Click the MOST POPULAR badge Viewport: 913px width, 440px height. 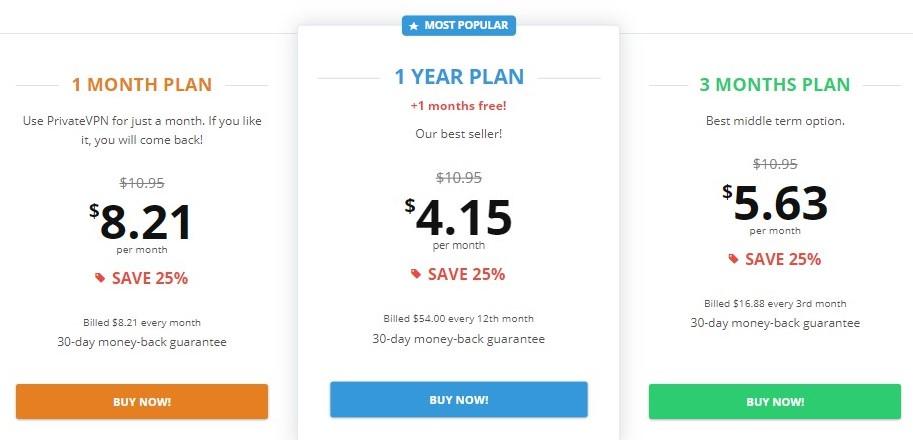pos(459,26)
